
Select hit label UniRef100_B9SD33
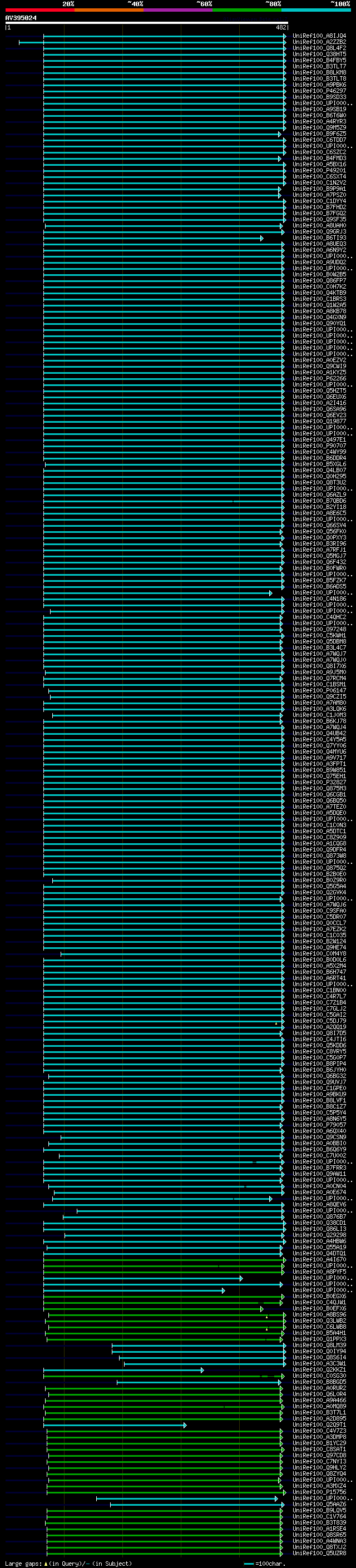[x=319, y=97]
